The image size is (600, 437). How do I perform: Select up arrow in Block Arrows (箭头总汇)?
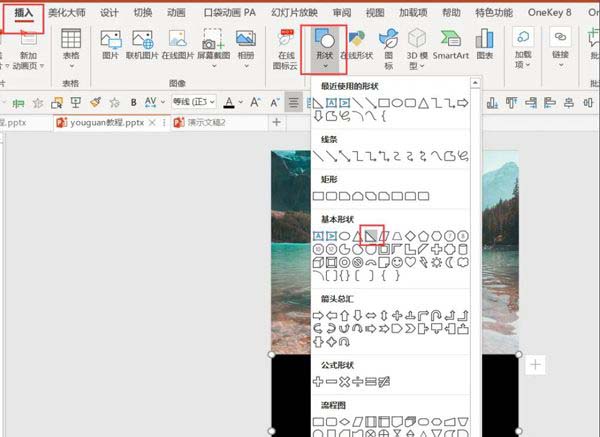344,316
